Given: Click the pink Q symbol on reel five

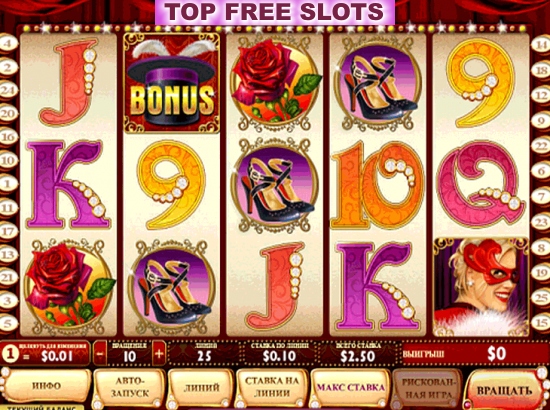Looking at the screenshot, I should (x=483, y=185).
